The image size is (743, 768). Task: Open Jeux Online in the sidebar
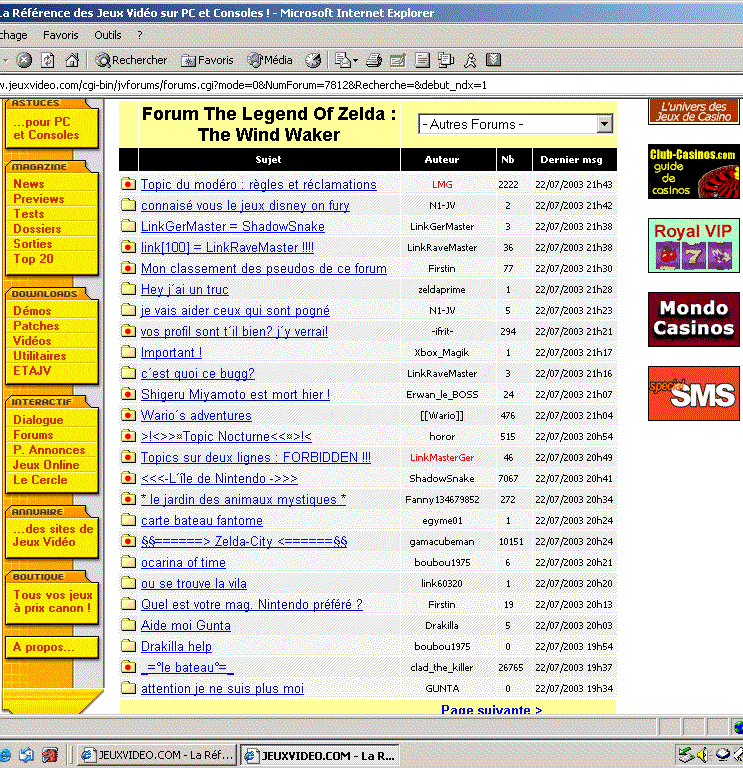click(x=46, y=465)
